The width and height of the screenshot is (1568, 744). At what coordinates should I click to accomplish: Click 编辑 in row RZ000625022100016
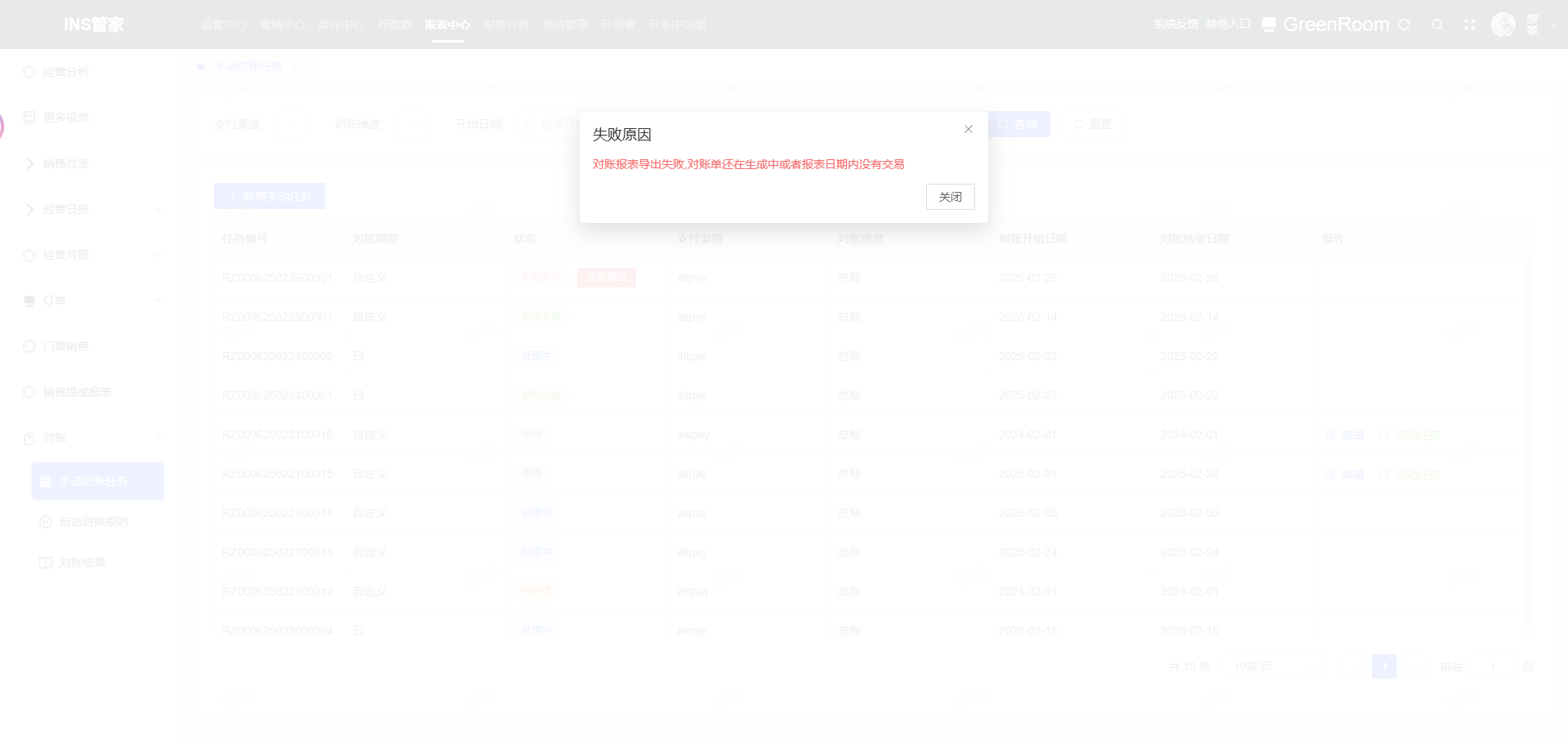click(x=1345, y=435)
